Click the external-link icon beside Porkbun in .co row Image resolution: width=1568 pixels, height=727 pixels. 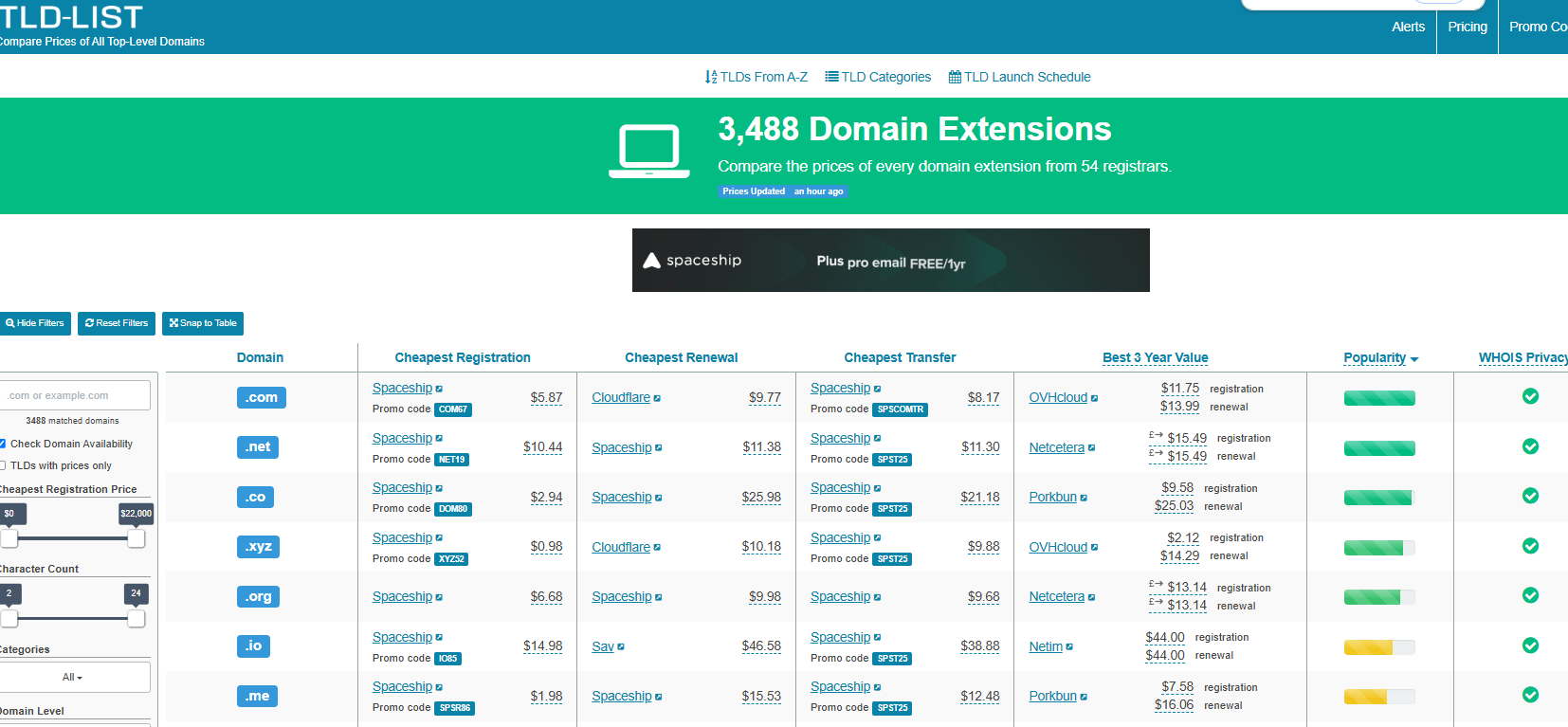coord(1084,498)
